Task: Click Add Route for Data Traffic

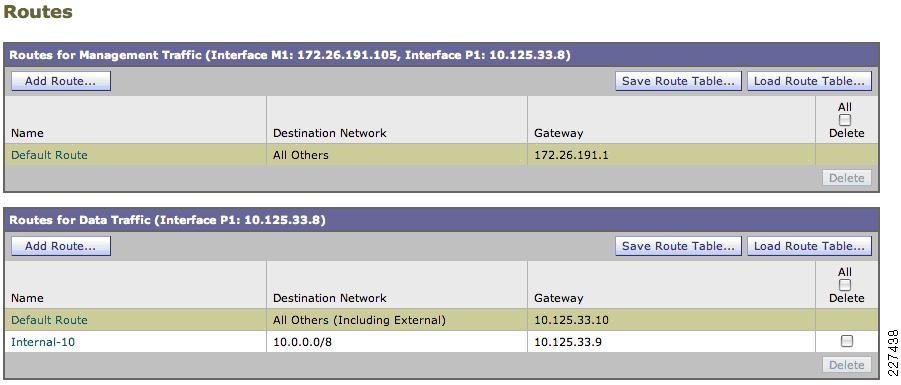Action: (x=61, y=246)
